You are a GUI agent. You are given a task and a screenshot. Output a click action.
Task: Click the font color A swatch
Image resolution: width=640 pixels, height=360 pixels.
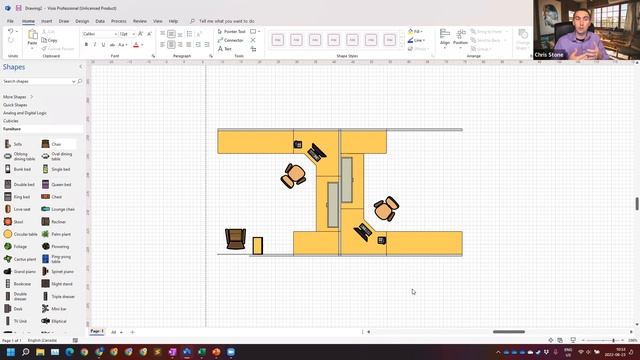136,45
